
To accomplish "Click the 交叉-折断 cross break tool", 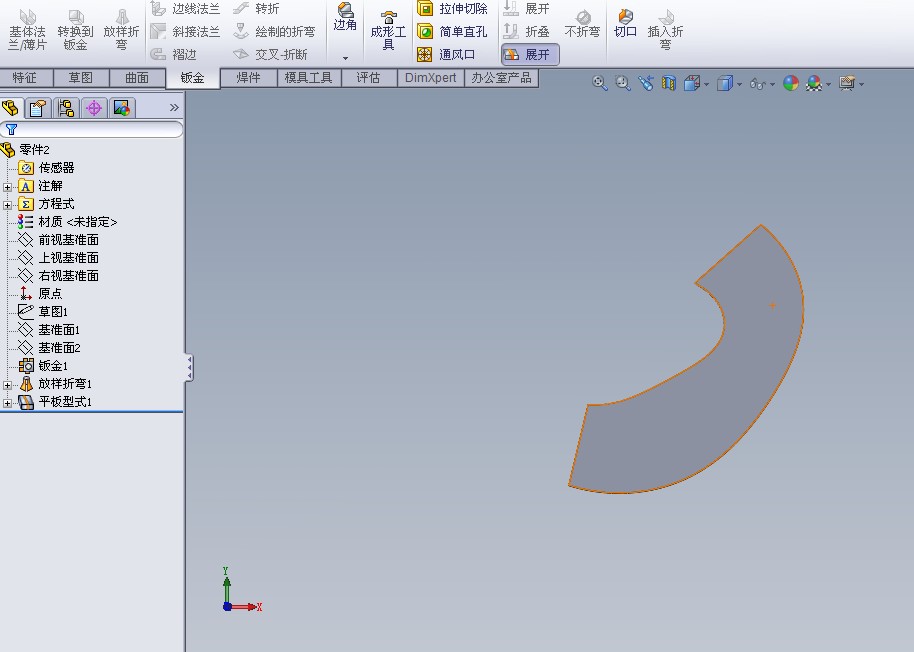I will (270, 55).
